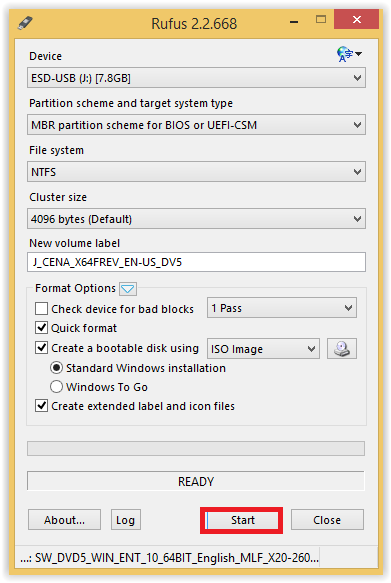
Task: Open the language selection globe icon
Action: click(349, 54)
